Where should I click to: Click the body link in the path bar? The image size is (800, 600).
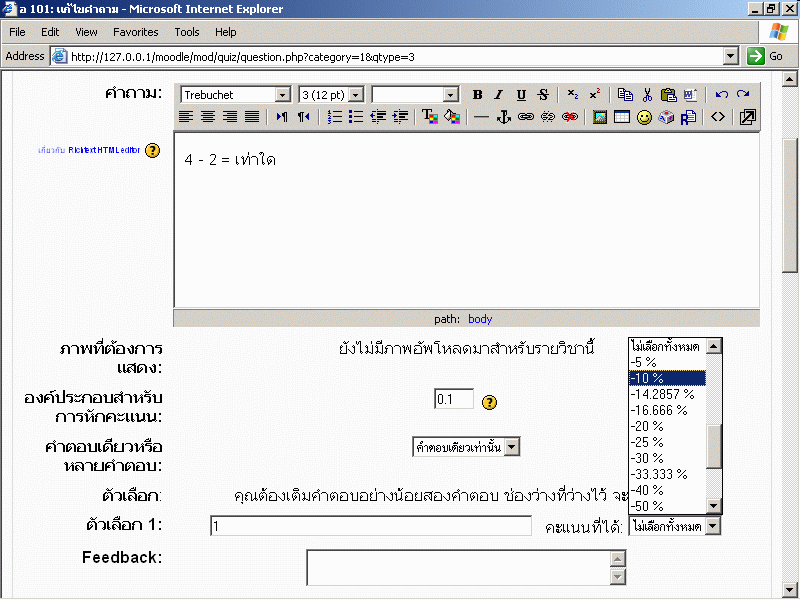click(x=480, y=319)
